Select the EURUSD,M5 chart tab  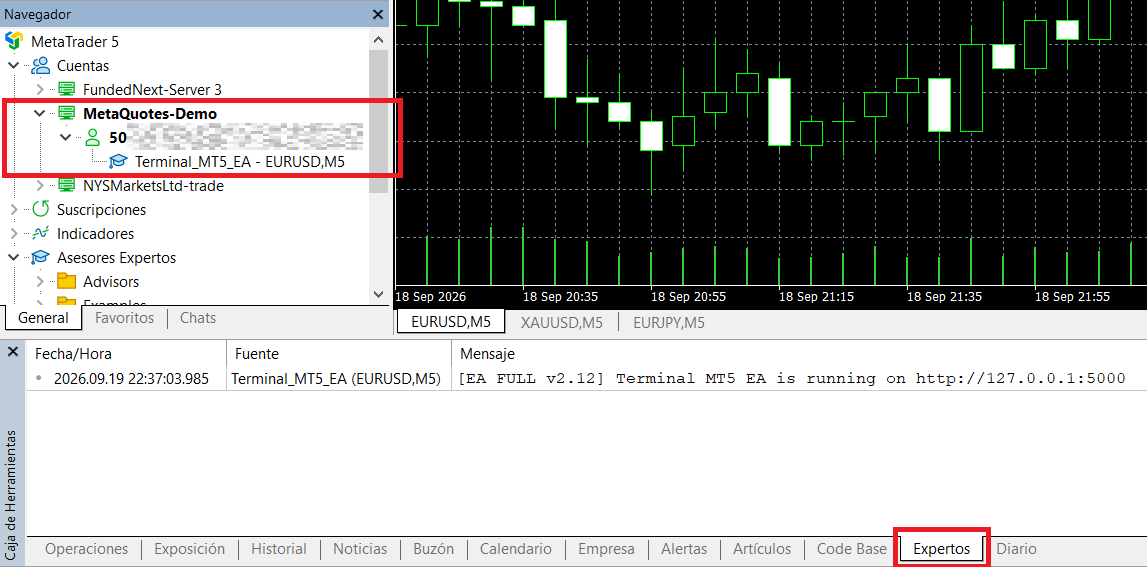pyautogui.click(x=450, y=322)
